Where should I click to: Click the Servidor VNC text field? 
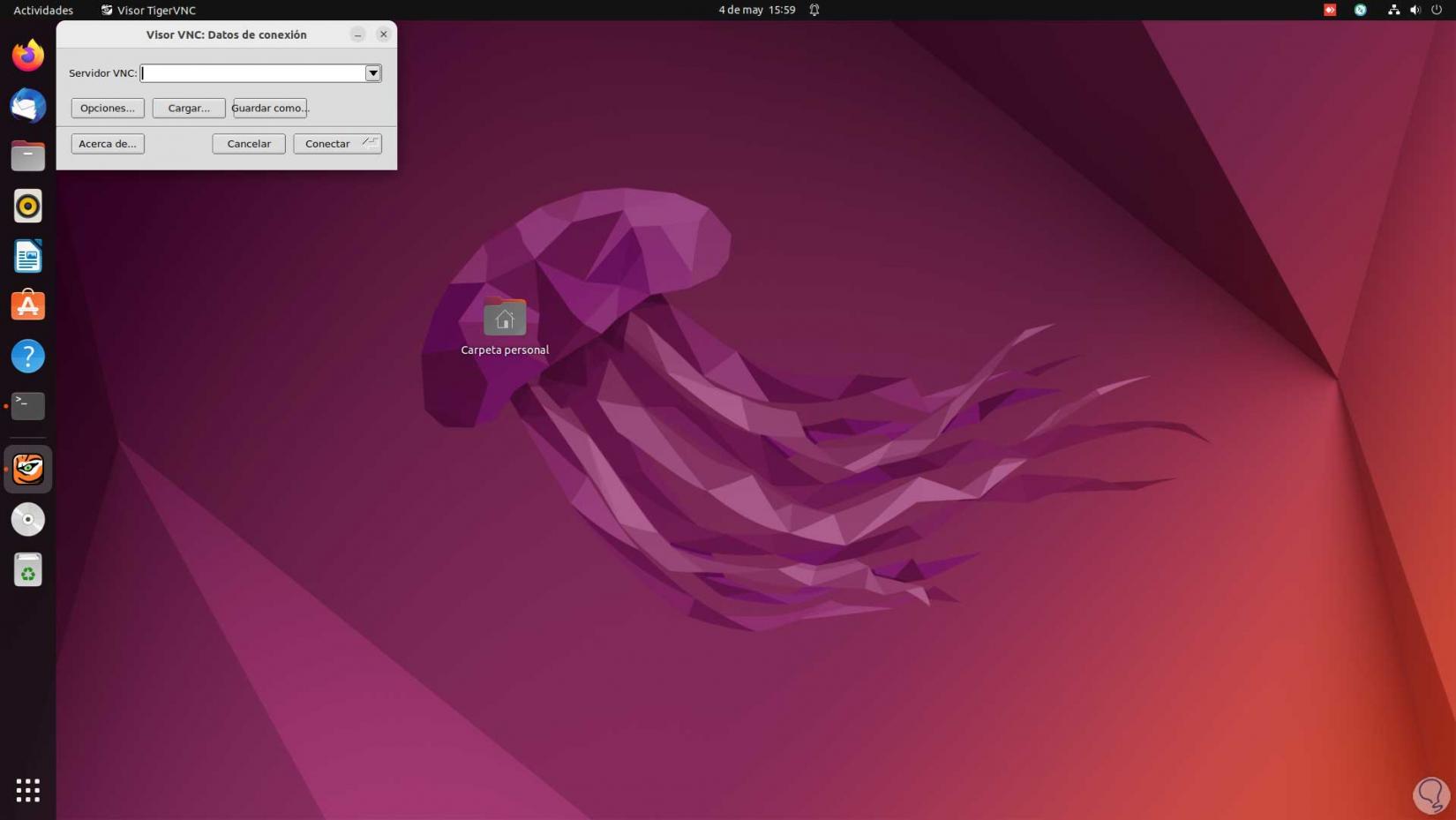point(252,73)
